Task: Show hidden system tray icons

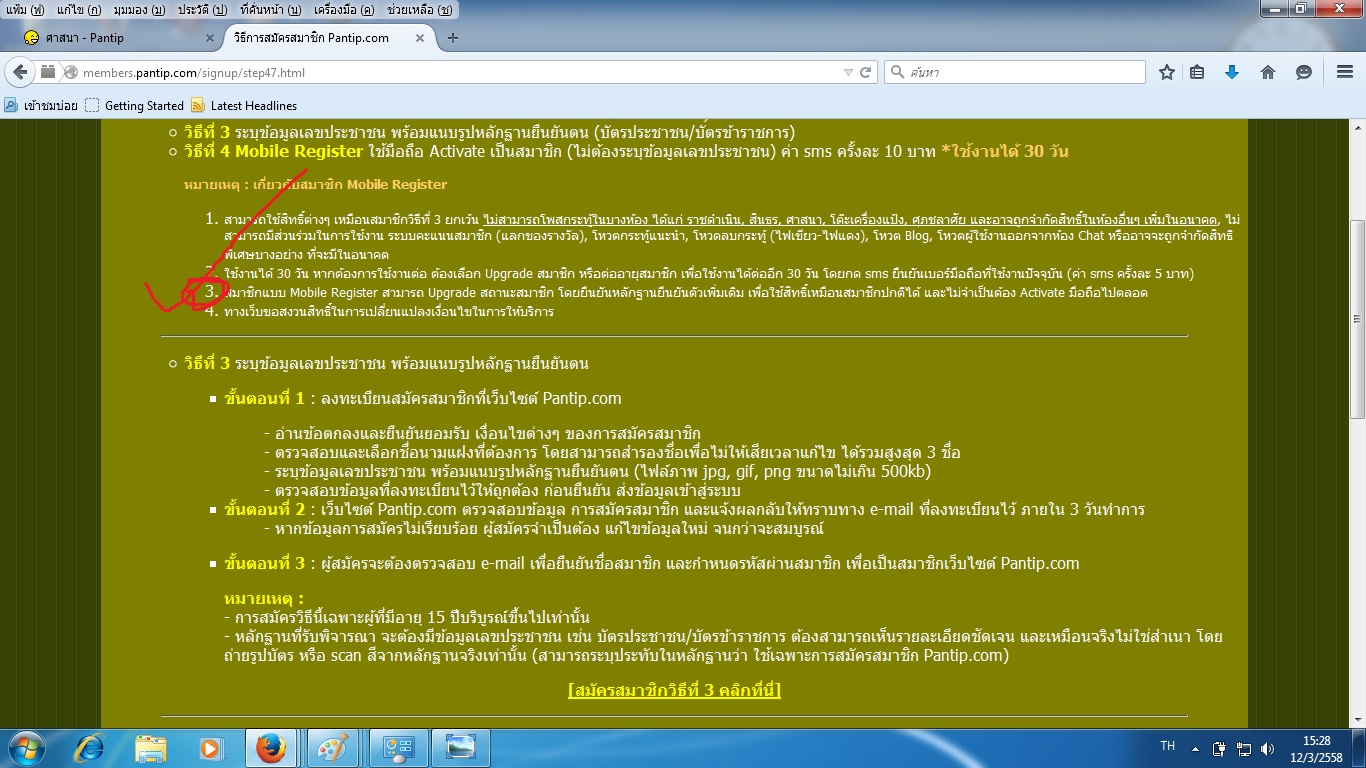Action: (x=1196, y=748)
